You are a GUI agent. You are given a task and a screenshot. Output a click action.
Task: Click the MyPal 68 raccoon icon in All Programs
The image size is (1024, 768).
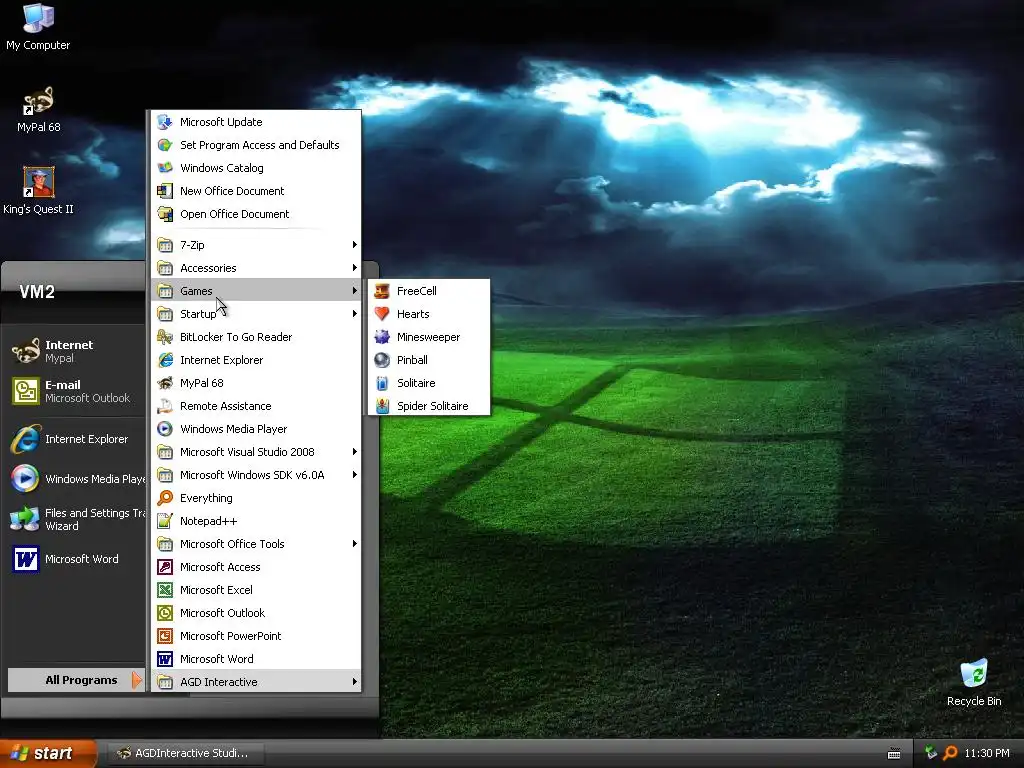[165, 383]
